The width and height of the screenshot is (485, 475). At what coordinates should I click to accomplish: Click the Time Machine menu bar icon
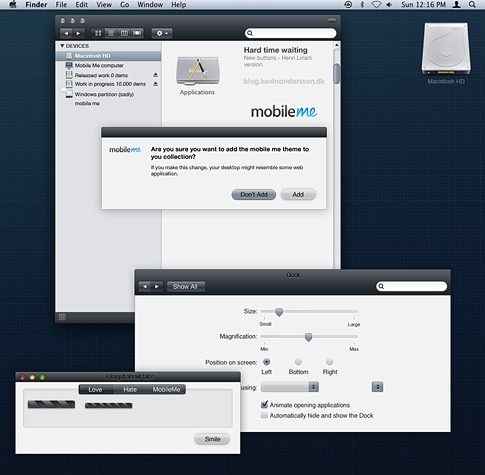(348, 5)
